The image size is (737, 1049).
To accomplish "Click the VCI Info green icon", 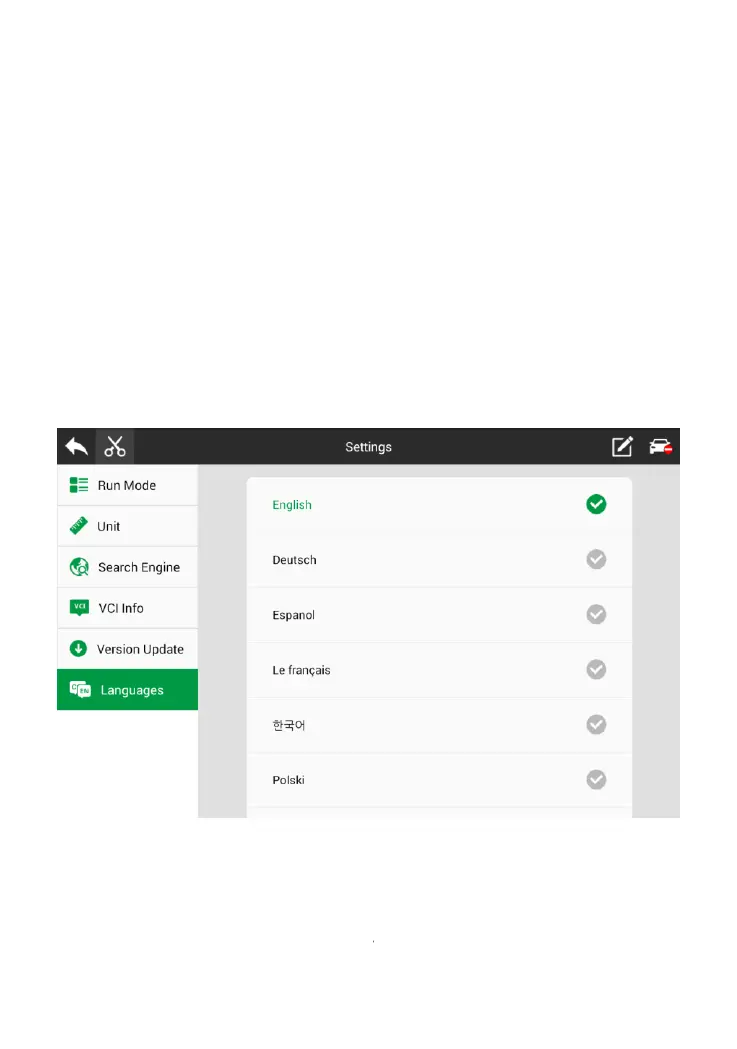I will 79,607.
